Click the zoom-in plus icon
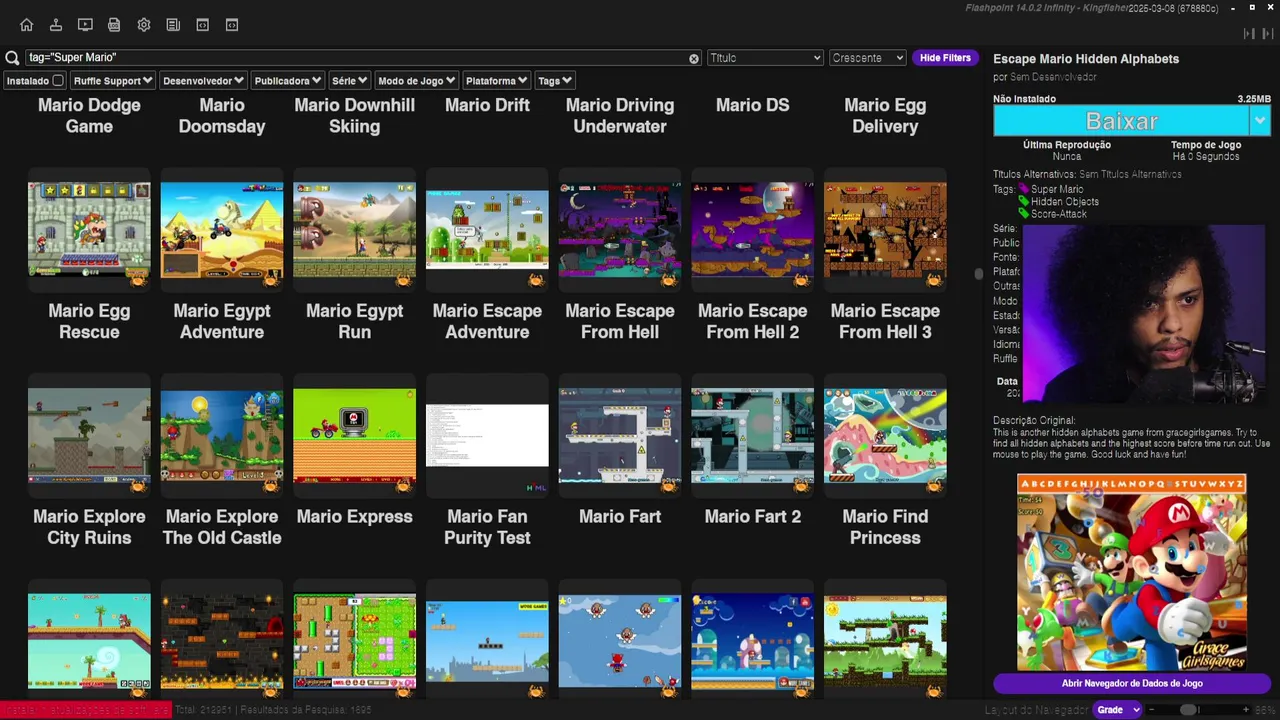 tap(1245, 710)
